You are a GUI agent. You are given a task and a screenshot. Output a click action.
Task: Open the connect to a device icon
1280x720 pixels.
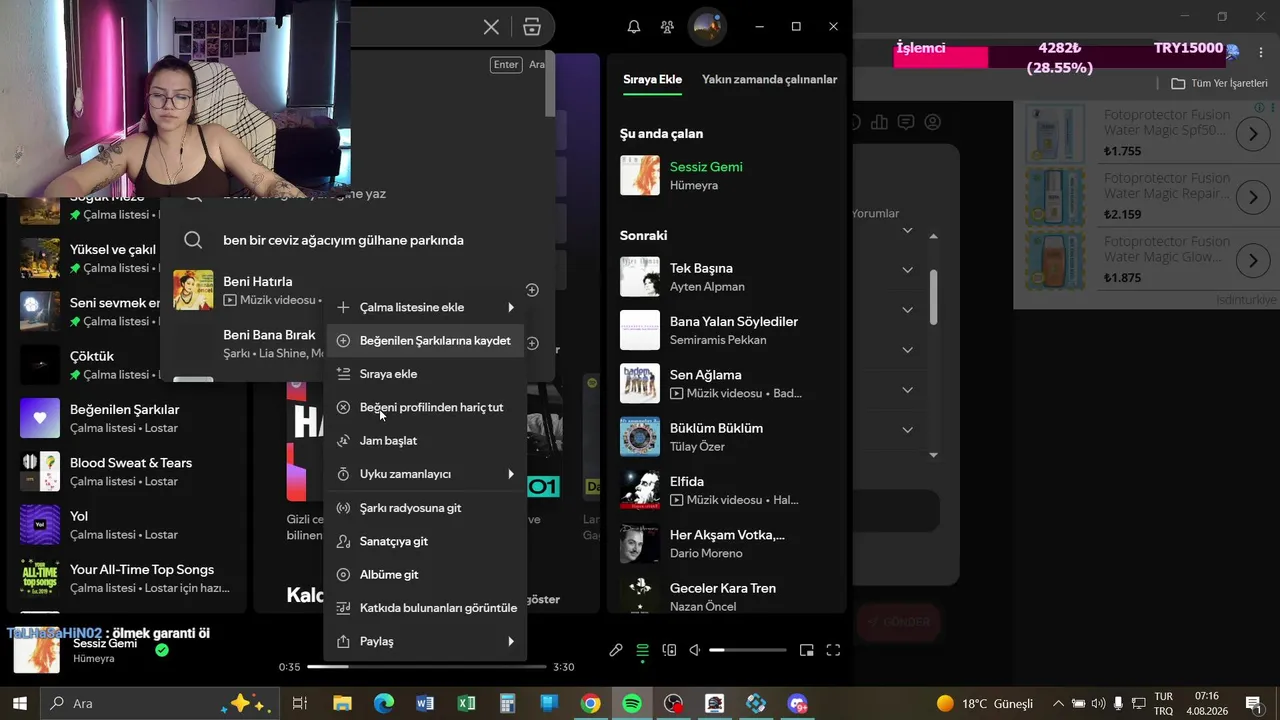point(669,650)
